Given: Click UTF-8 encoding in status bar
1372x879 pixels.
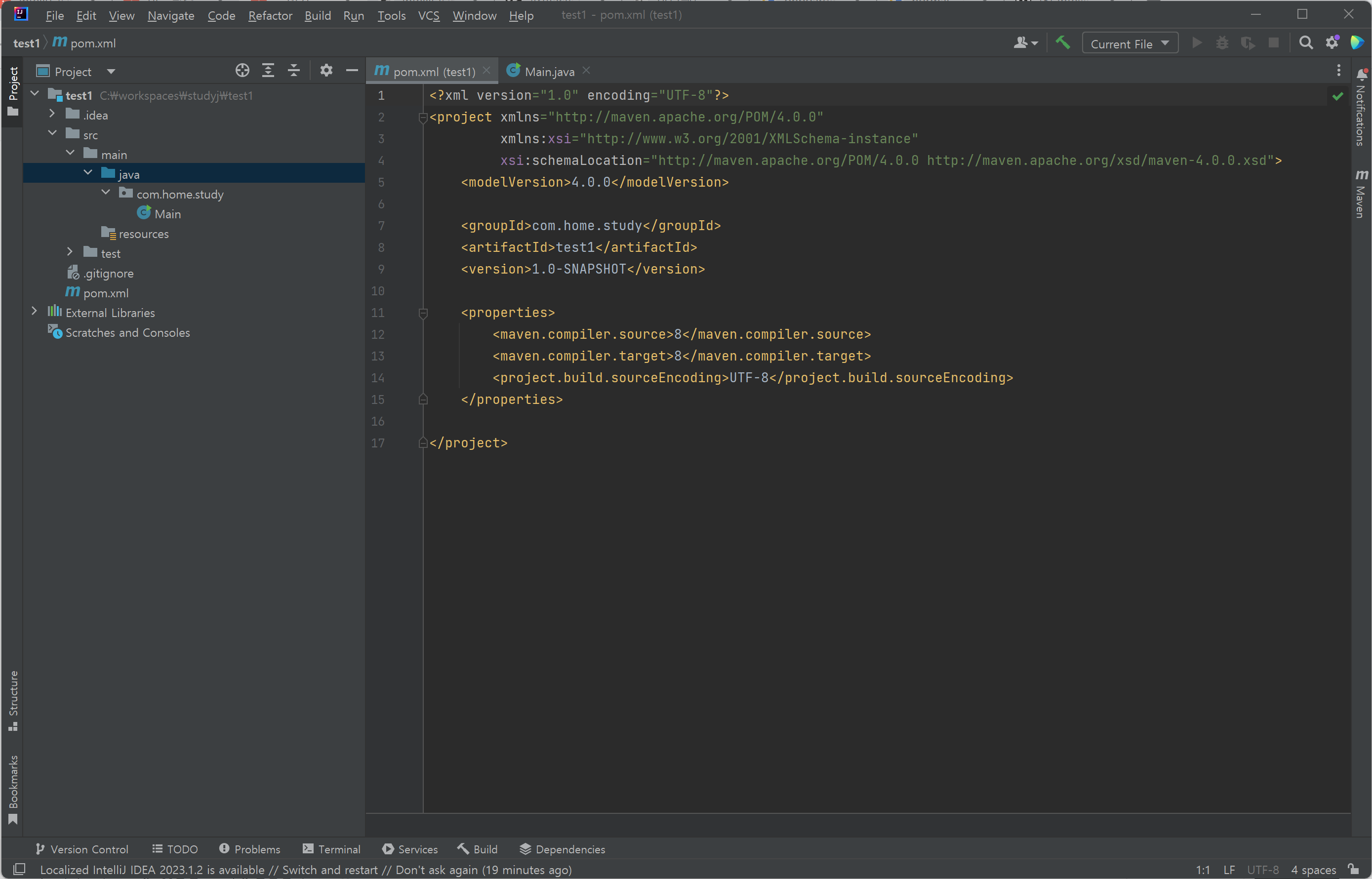Looking at the screenshot, I should [1262, 869].
